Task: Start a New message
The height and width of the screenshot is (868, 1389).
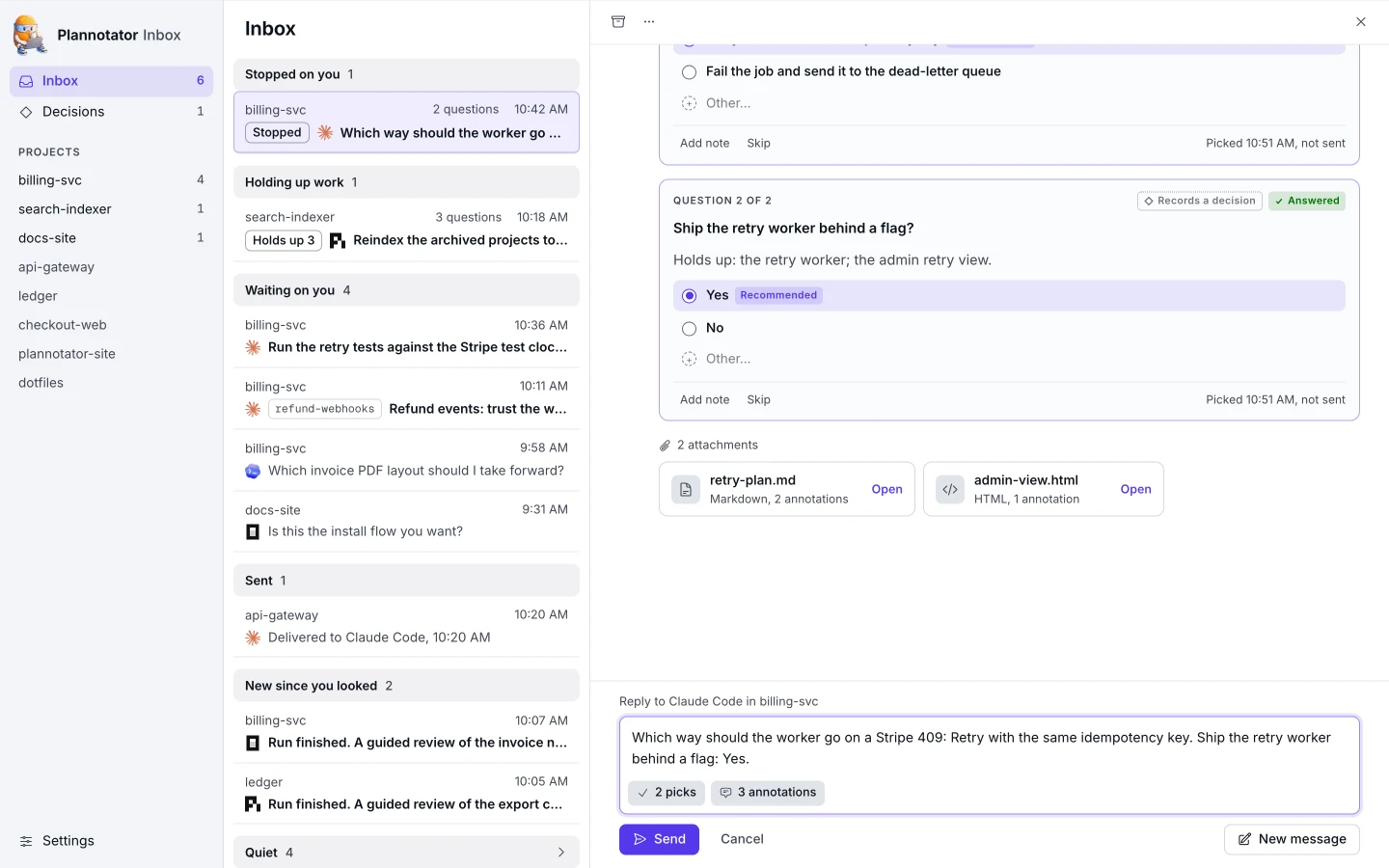Action: (x=1292, y=839)
